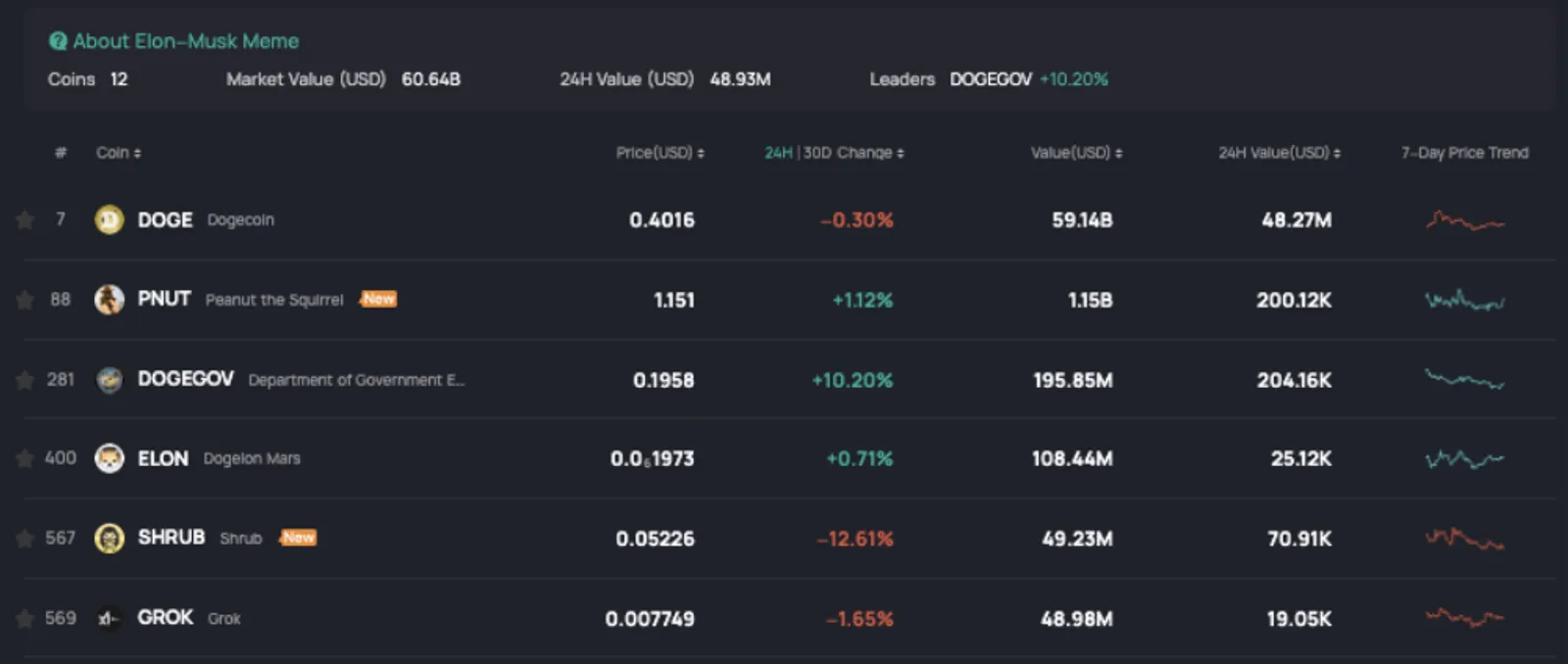Star the SHRUB coin row
Image resolution: width=1568 pixels, height=664 pixels.
25,539
